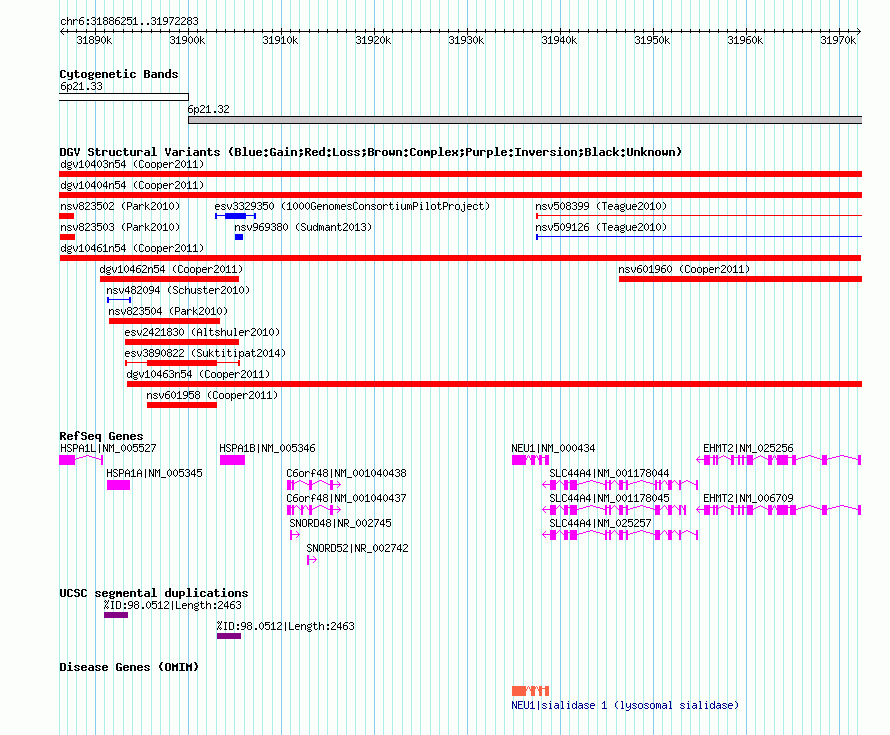
Task: Select the dgv10404n54 (Cooper2011) variant label
Action: tap(132, 186)
